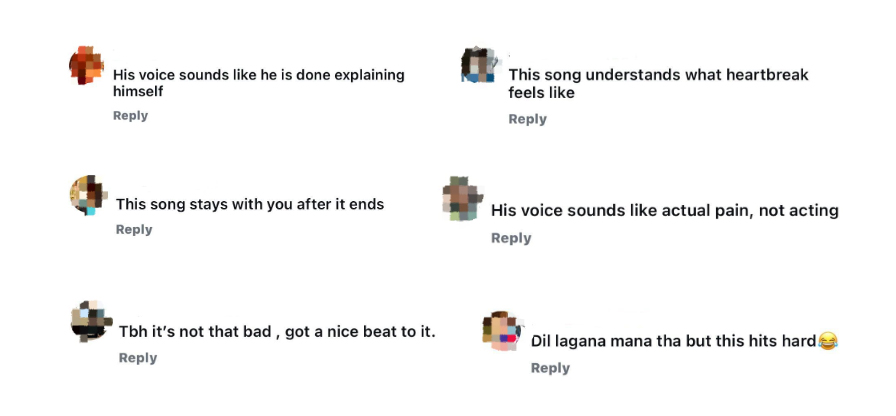Screen dimensions: 896x416
Task: Click the laughing-crying emoji in the comment
Action: [x=827, y=341]
